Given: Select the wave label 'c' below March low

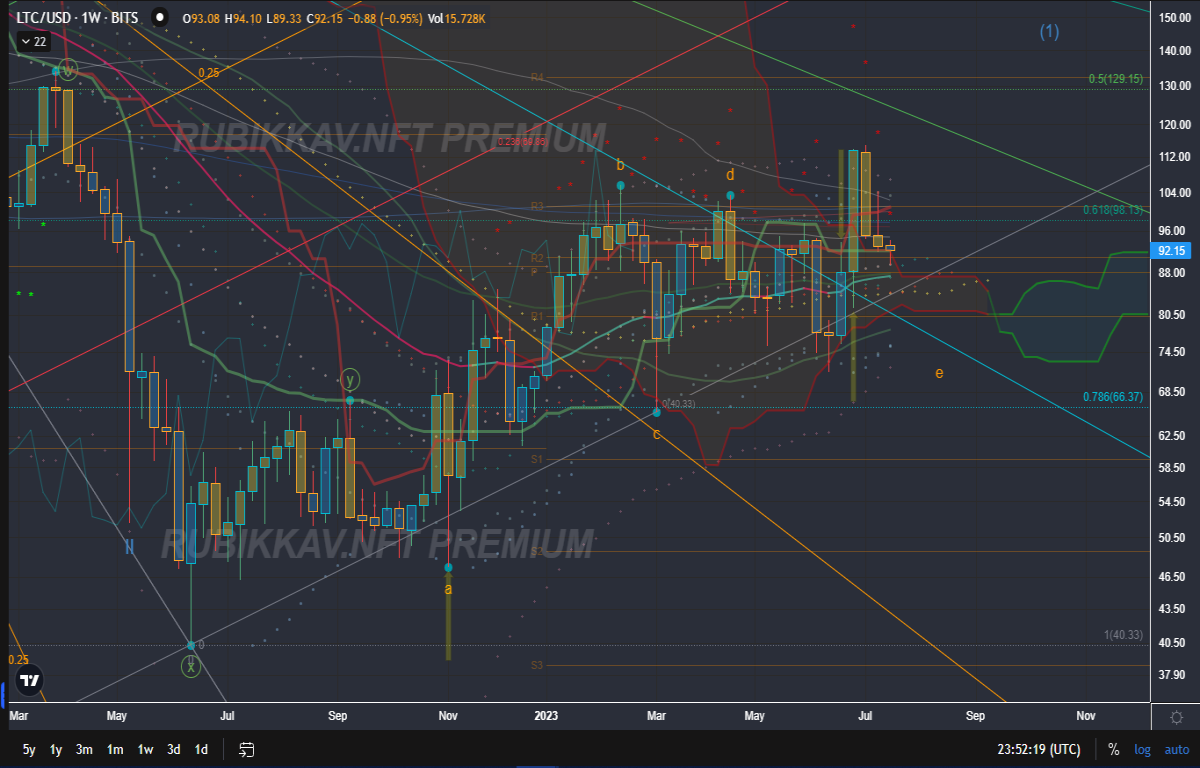Looking at the screenshot, I should pyautogui.click(x=657, y=434).
